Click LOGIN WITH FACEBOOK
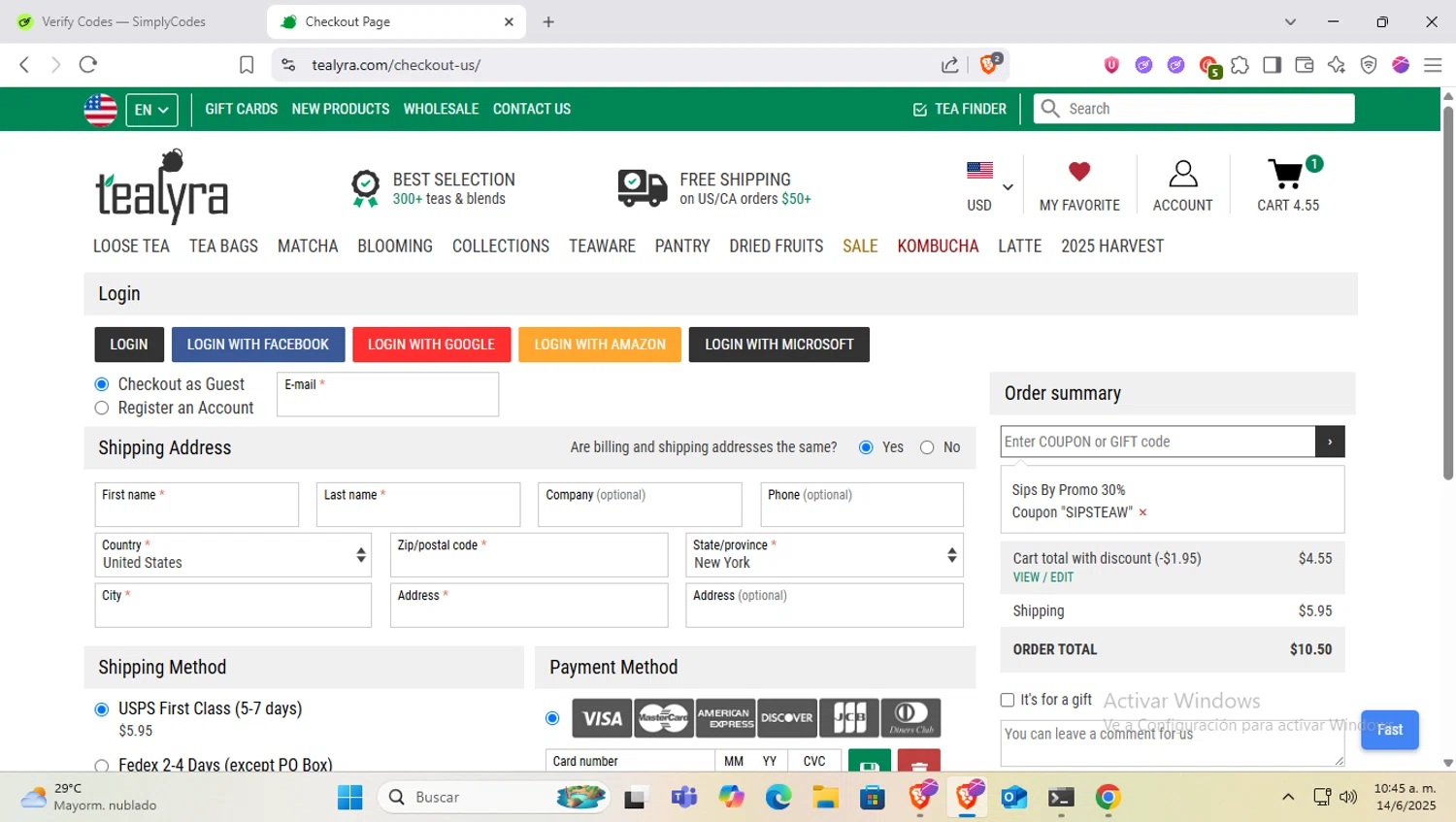 258,345
